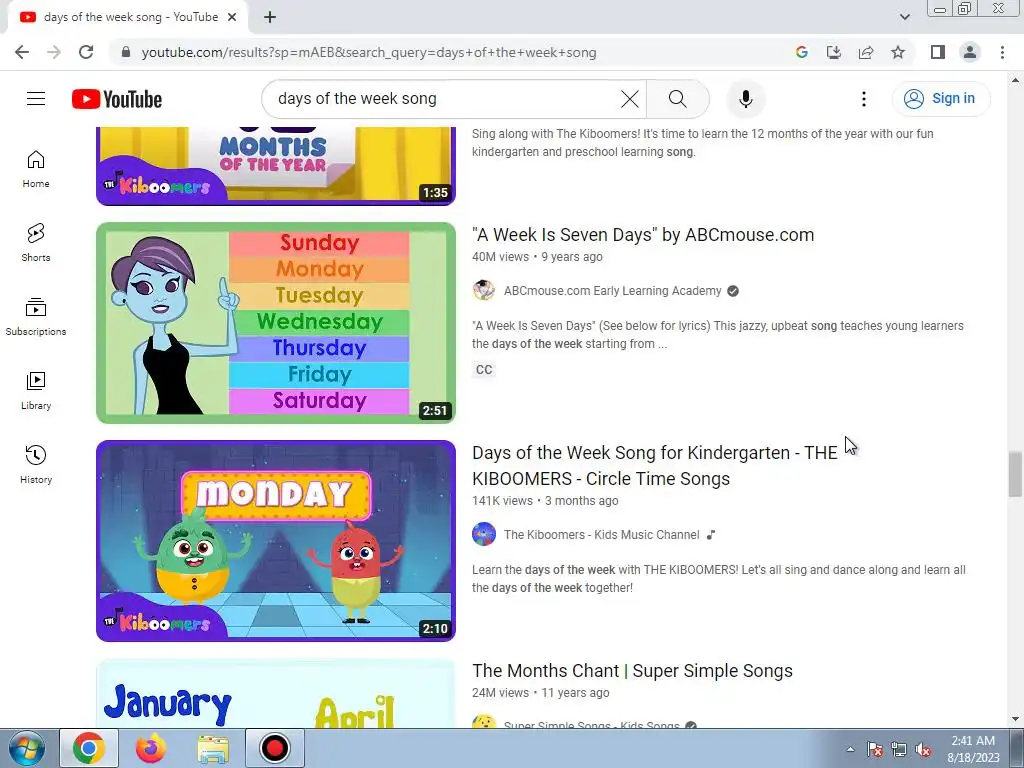This screenshot has height=768, width=1024.
Task: Go back with the browser back arrow
Action: click(x=22, y=52)
